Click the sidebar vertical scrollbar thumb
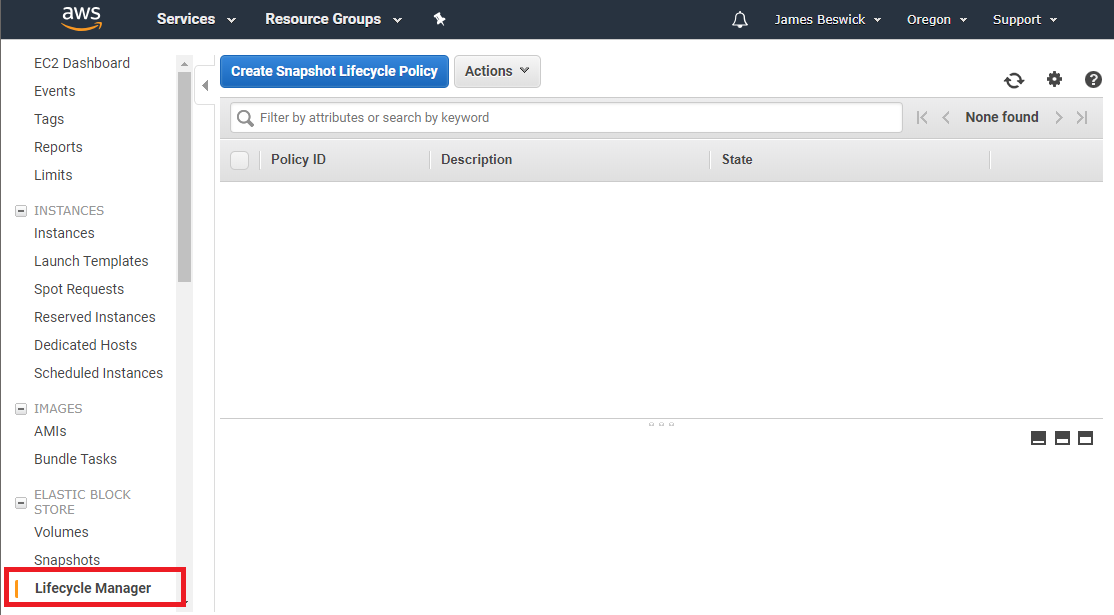Image resolution: width=1114 pixels, height=615 pixels. [184, 176]
